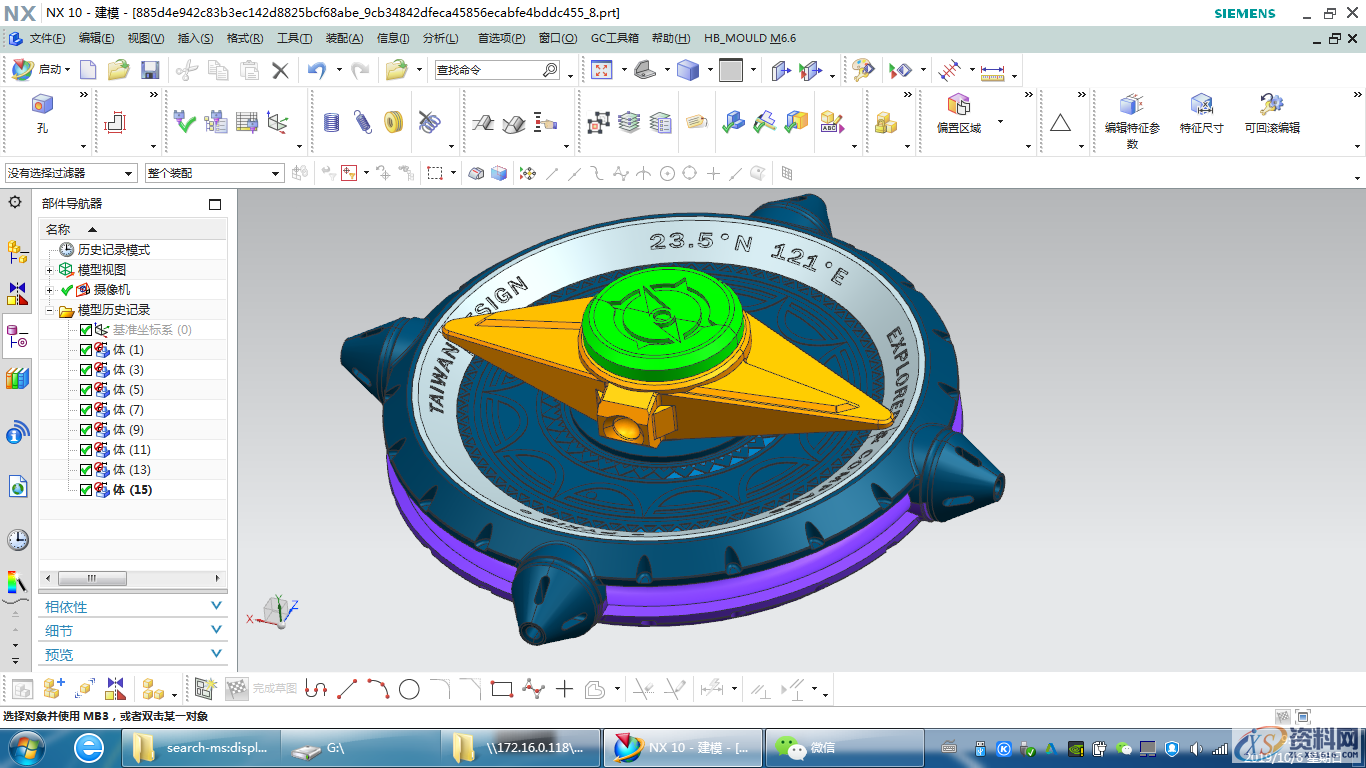The image size is (1366, 768).
Task: Toggle visibility checkbox for 体 (15)
Action: point(86,490)
